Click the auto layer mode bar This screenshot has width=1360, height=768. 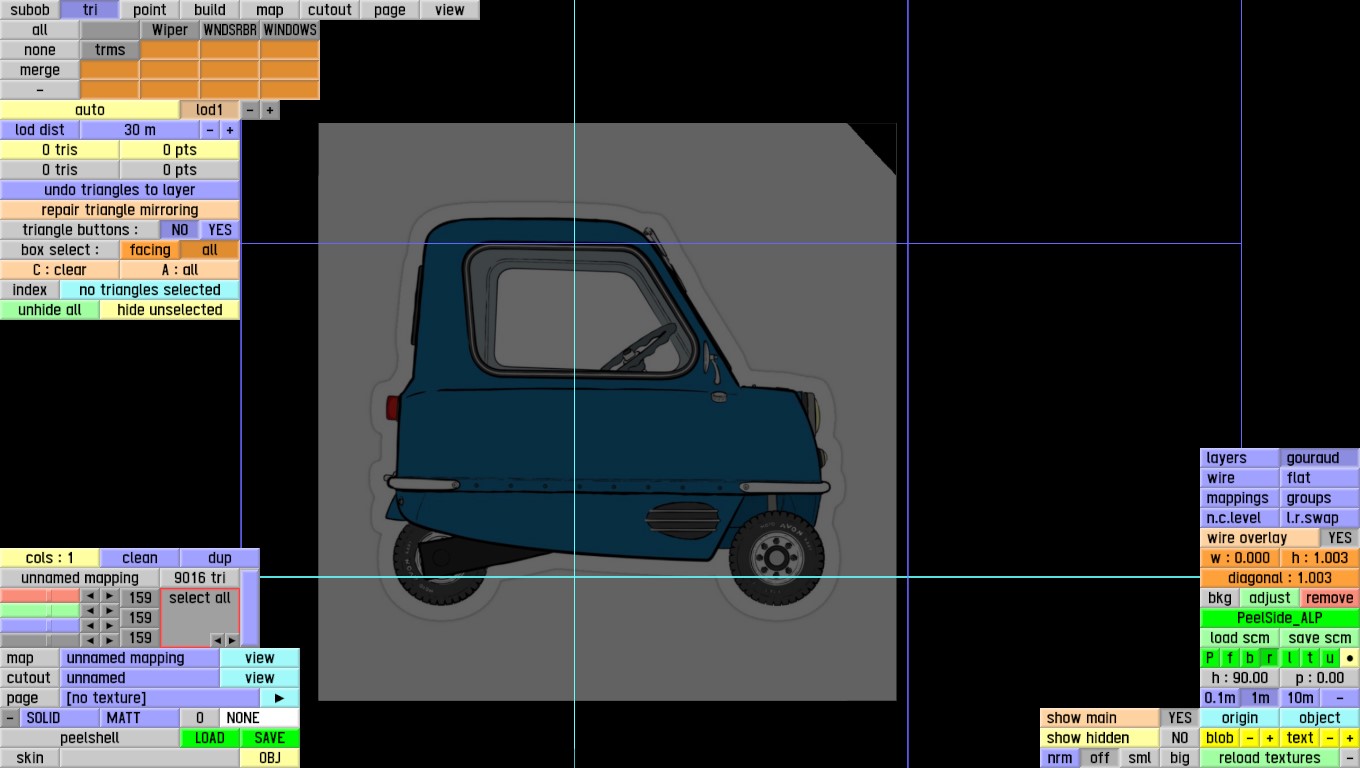coord(90,110)
